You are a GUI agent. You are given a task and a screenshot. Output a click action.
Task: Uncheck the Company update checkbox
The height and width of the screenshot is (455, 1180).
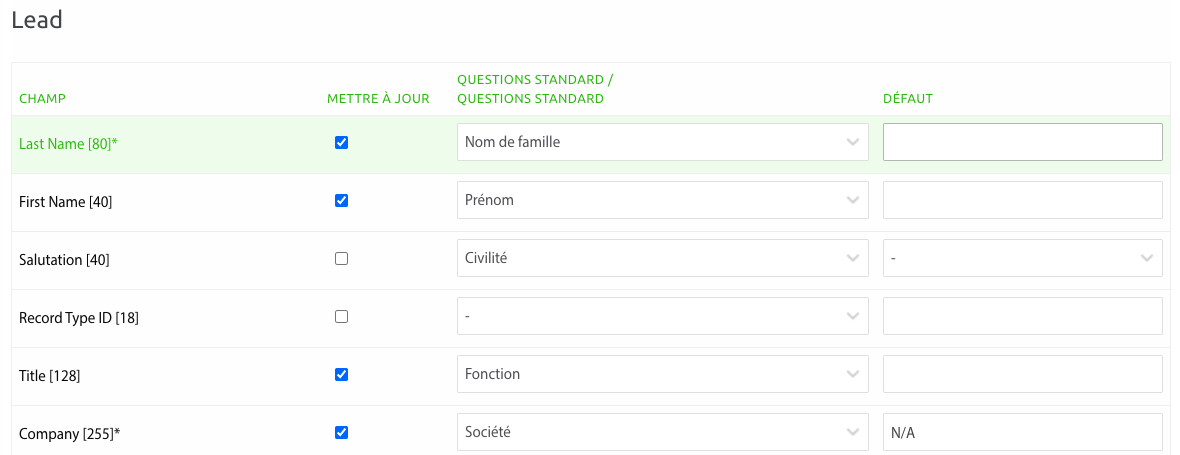[x=341, y=433]
